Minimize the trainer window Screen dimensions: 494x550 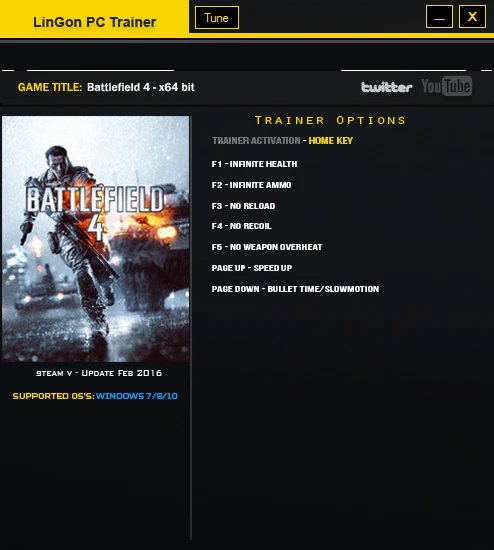coord(439,16)
